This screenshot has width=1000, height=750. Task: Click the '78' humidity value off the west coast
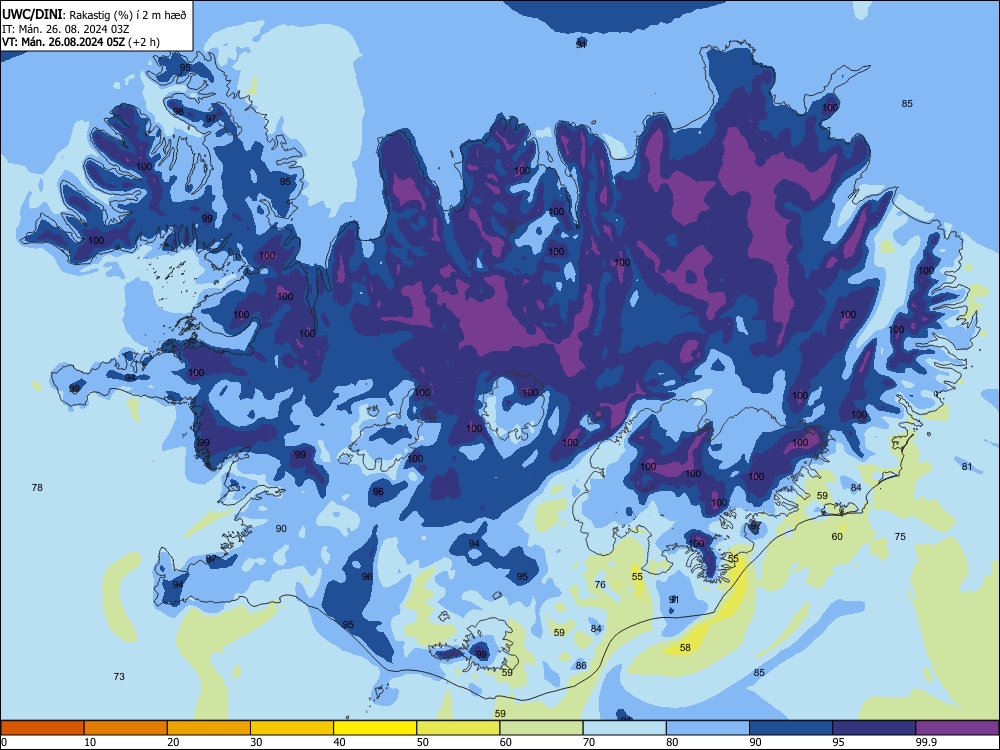click(37, 487)
